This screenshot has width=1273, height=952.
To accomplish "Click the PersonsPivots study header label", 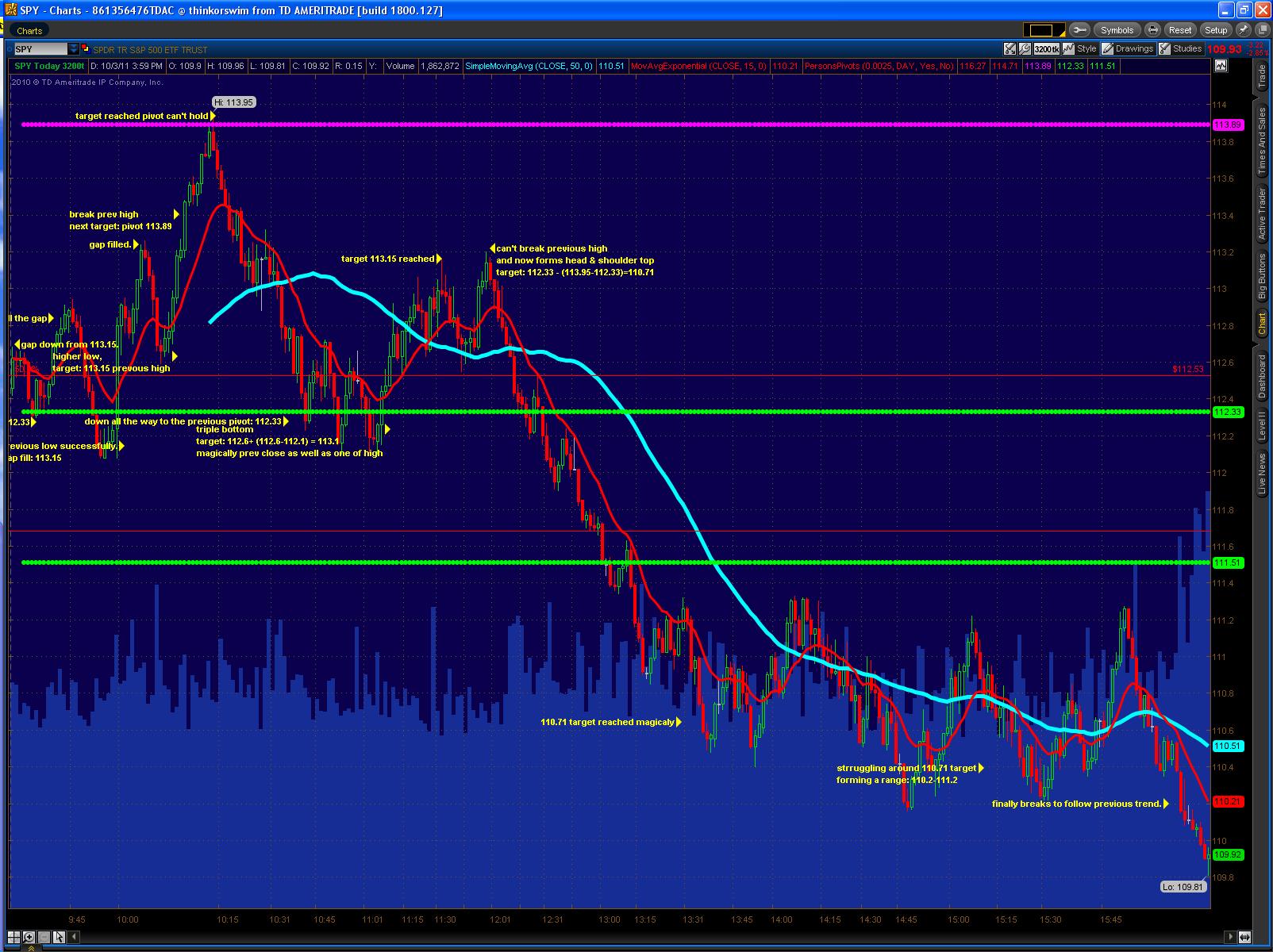I will [879, 66].
